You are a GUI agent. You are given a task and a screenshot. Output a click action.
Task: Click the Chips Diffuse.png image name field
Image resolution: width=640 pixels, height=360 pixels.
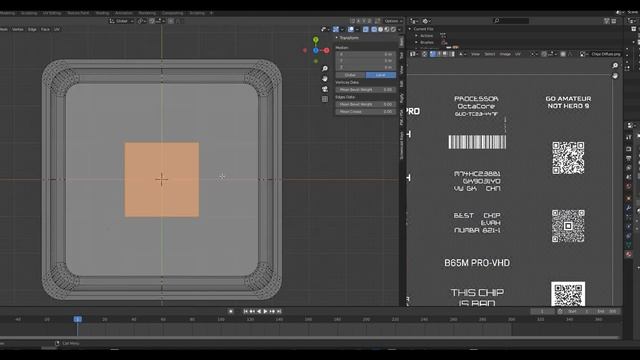pyautogui.click(x=606, y=54)
